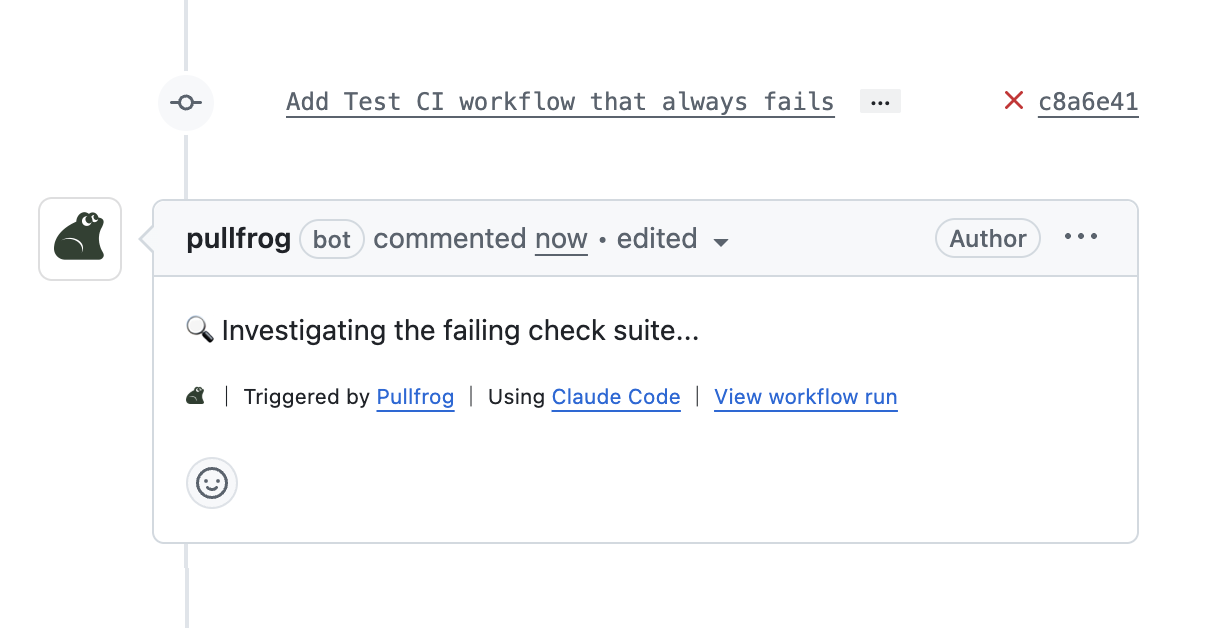Open the View workflow run link
Image resolution: width=1211 pixels, height=628 pixels.
tap(806, 397)
